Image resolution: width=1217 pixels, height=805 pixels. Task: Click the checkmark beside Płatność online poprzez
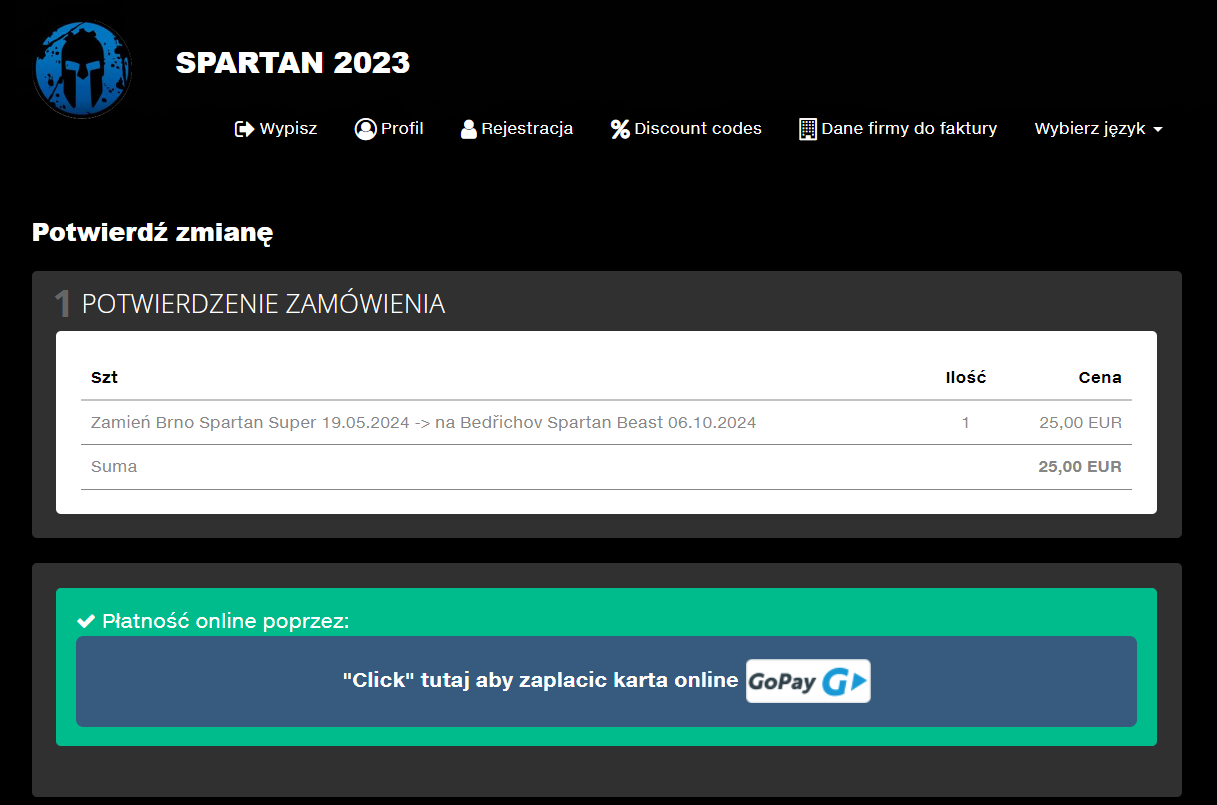click(x=86, y=622)
